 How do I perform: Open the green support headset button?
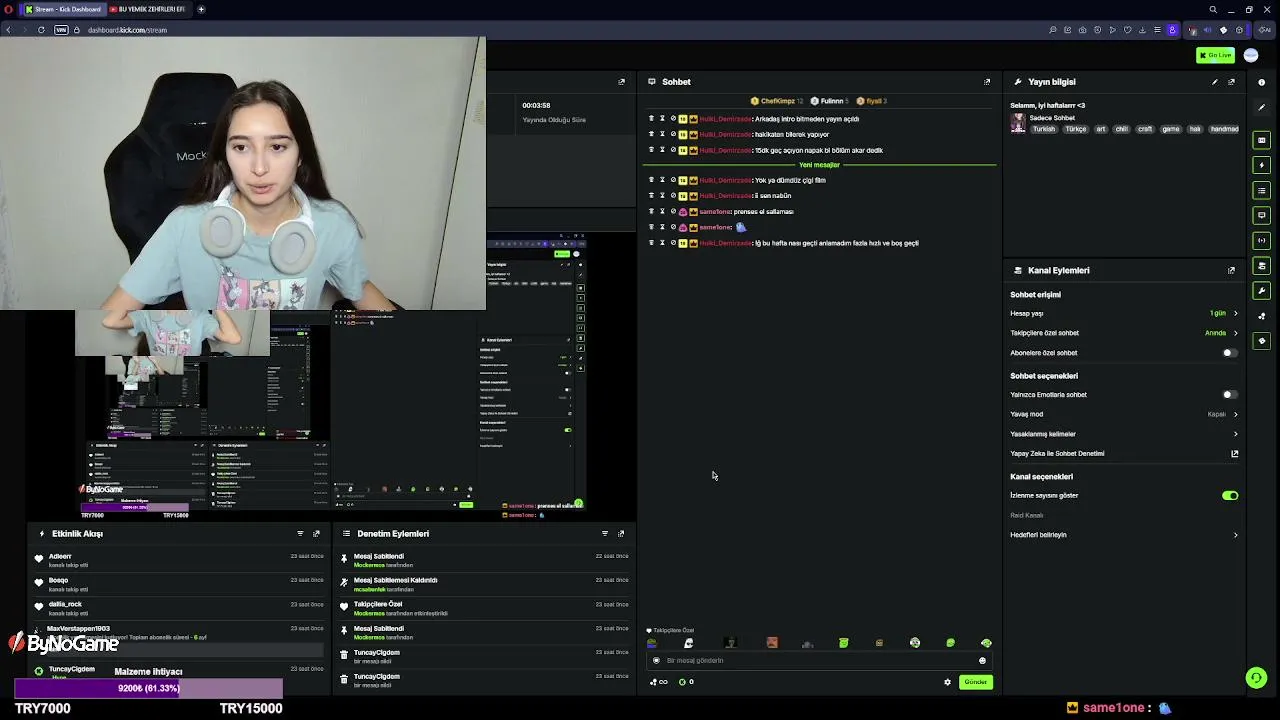(x=1257, y=678)
